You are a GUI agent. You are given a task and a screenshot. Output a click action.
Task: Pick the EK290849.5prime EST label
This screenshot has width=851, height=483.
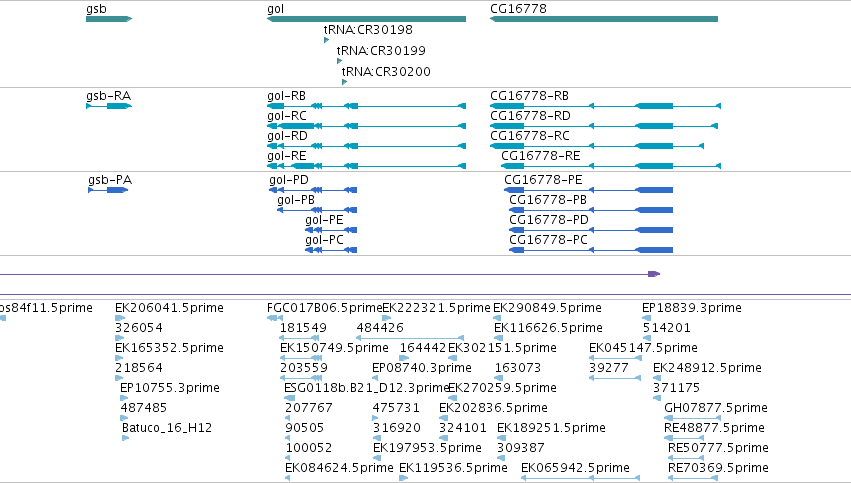pos(548,308)
